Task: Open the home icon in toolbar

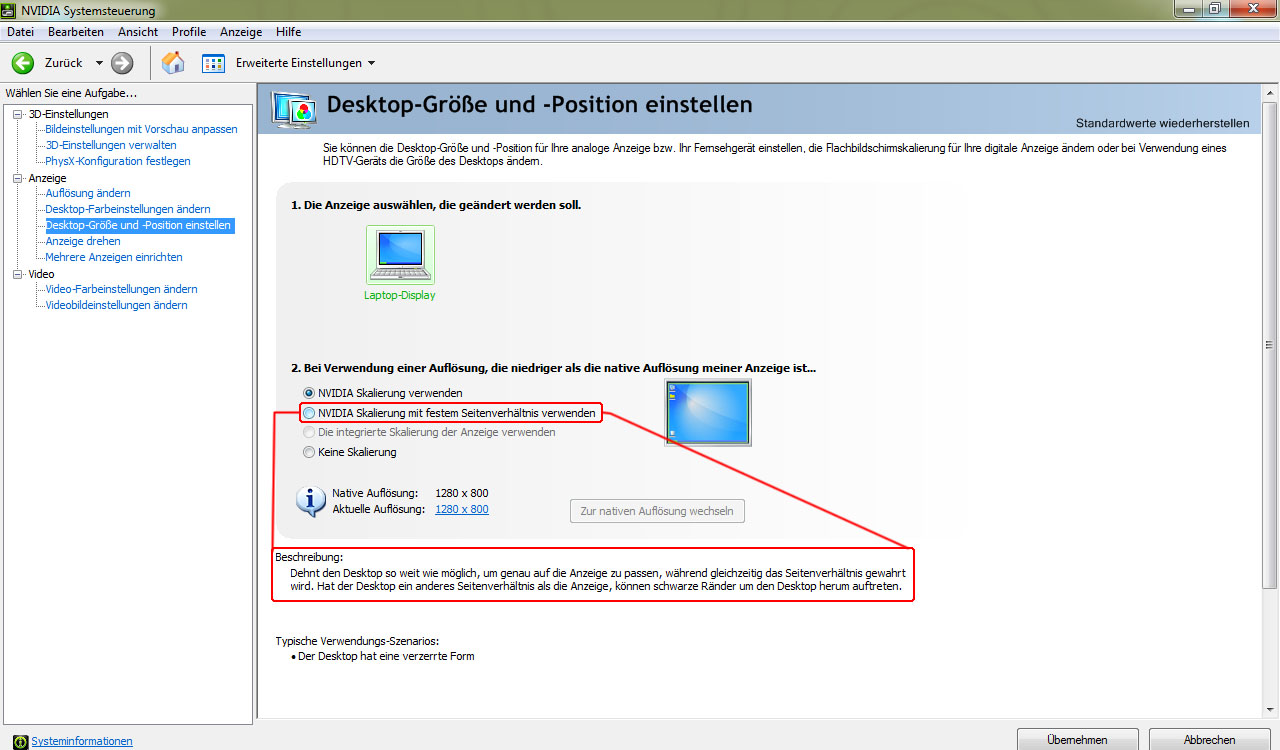Action: pyautogui.click(x=173, y=63)
